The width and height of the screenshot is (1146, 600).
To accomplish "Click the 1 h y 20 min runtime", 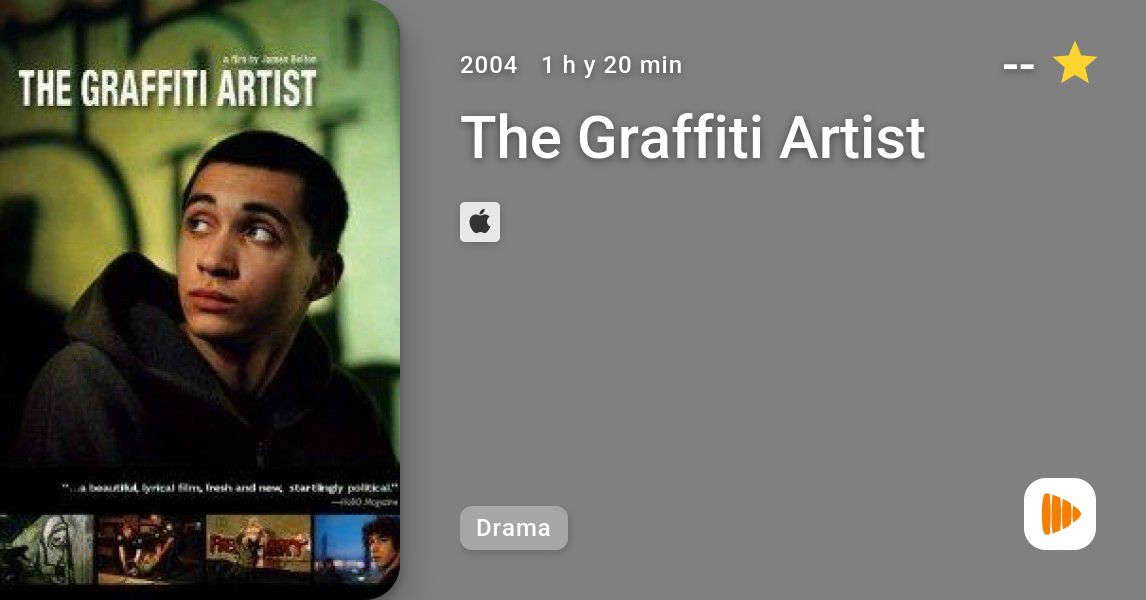I will tap(612, 65).
